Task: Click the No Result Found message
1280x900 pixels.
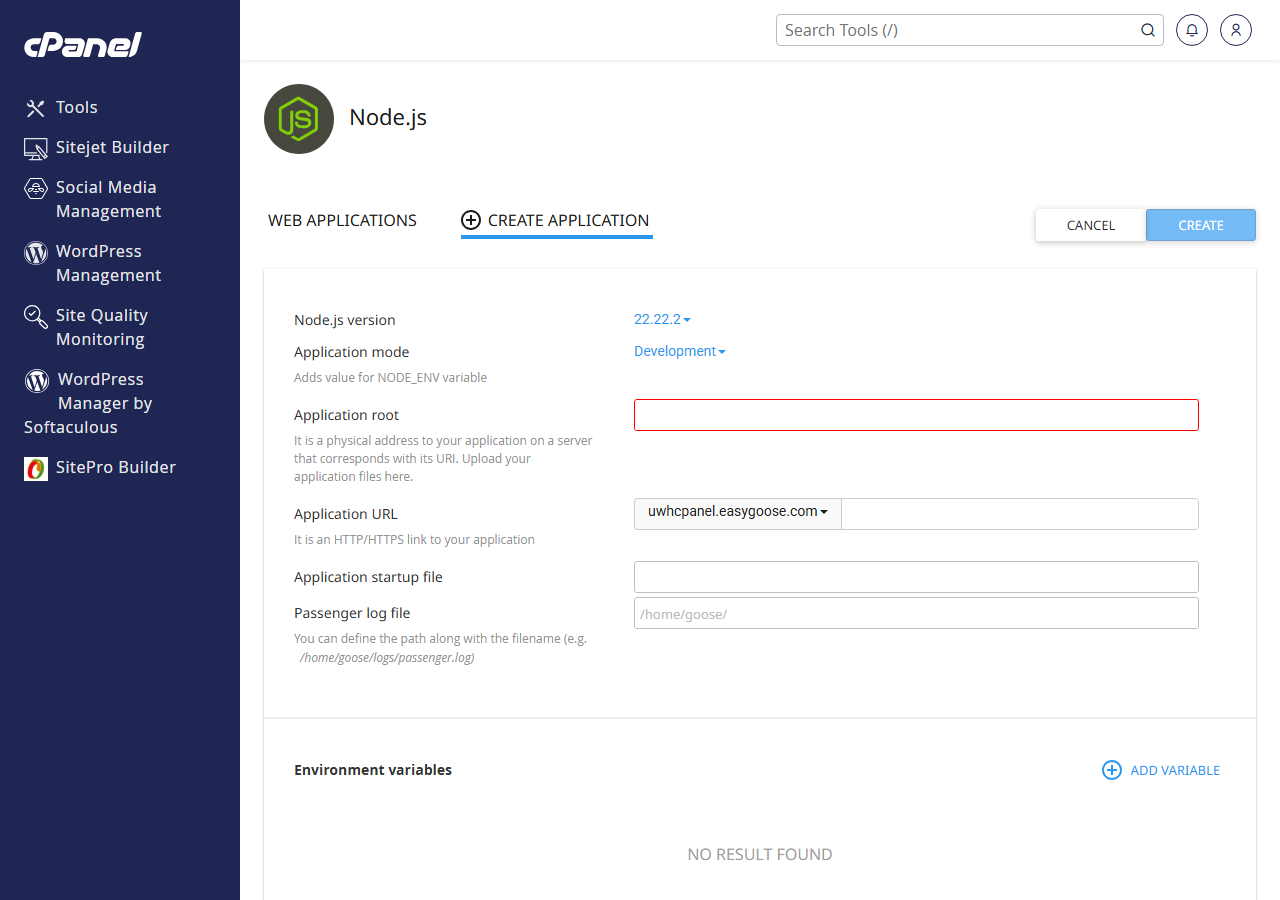Action: tap(760, 854)
